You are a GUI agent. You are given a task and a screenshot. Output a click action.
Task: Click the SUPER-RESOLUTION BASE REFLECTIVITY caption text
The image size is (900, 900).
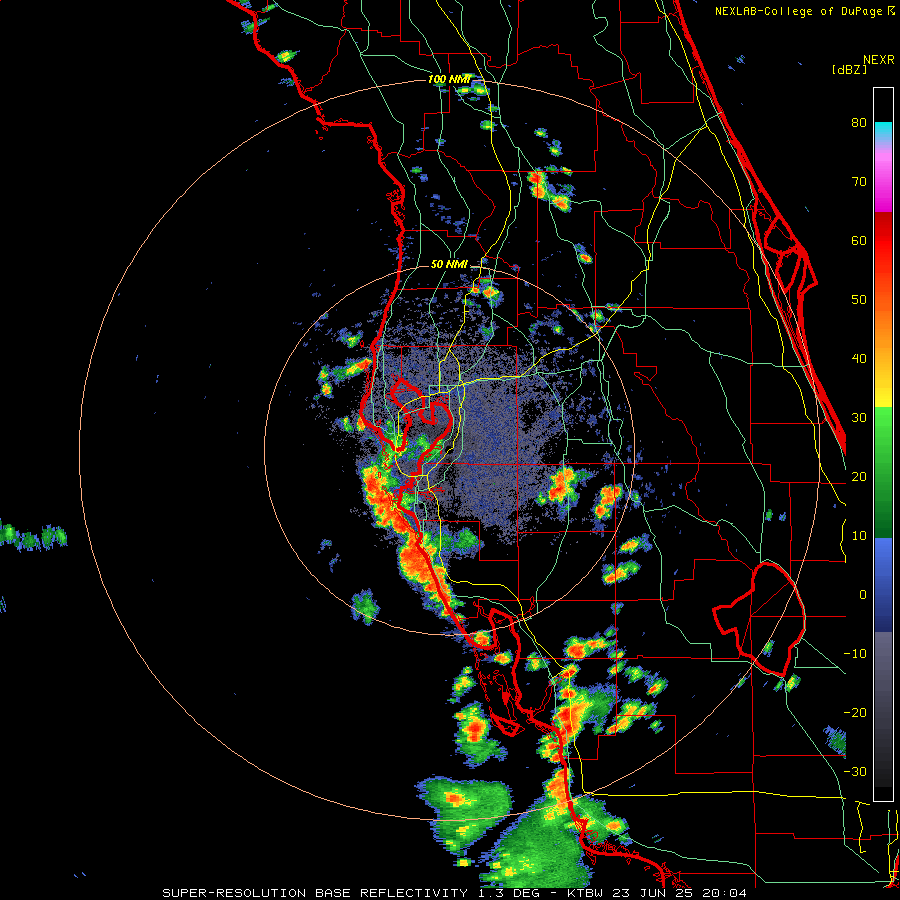coord(315,893)
